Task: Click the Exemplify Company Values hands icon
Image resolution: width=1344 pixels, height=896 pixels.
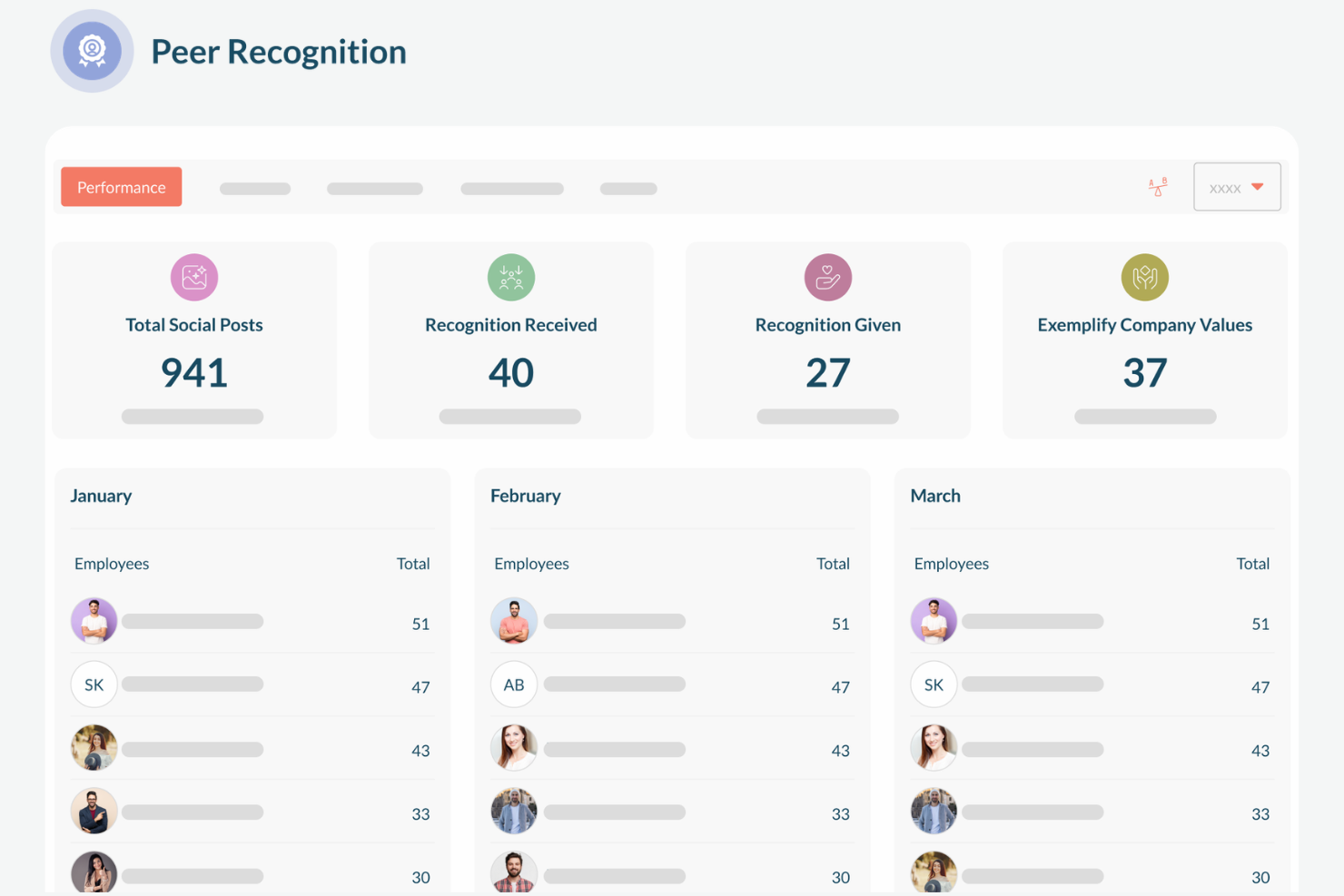Action: point(1144,277)
